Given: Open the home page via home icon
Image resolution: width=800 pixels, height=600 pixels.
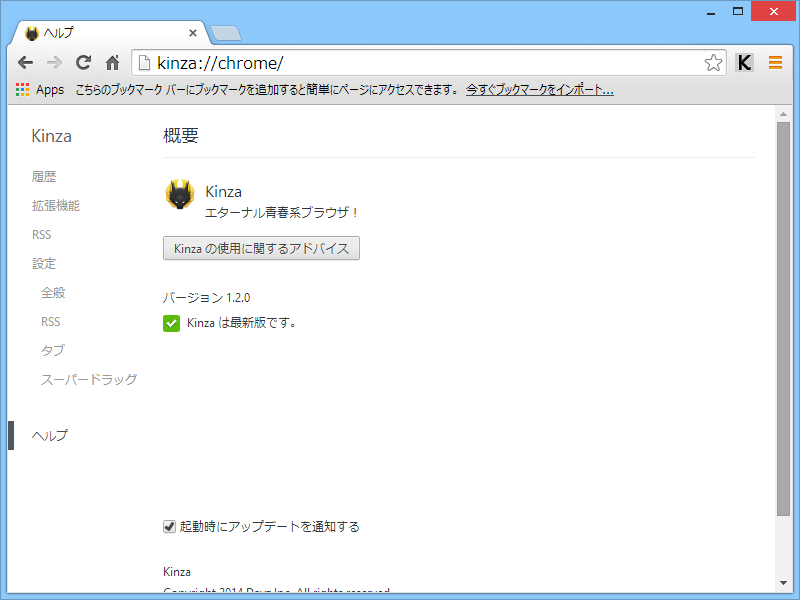Looking at the screenshot, I should (x=111, y=62).
